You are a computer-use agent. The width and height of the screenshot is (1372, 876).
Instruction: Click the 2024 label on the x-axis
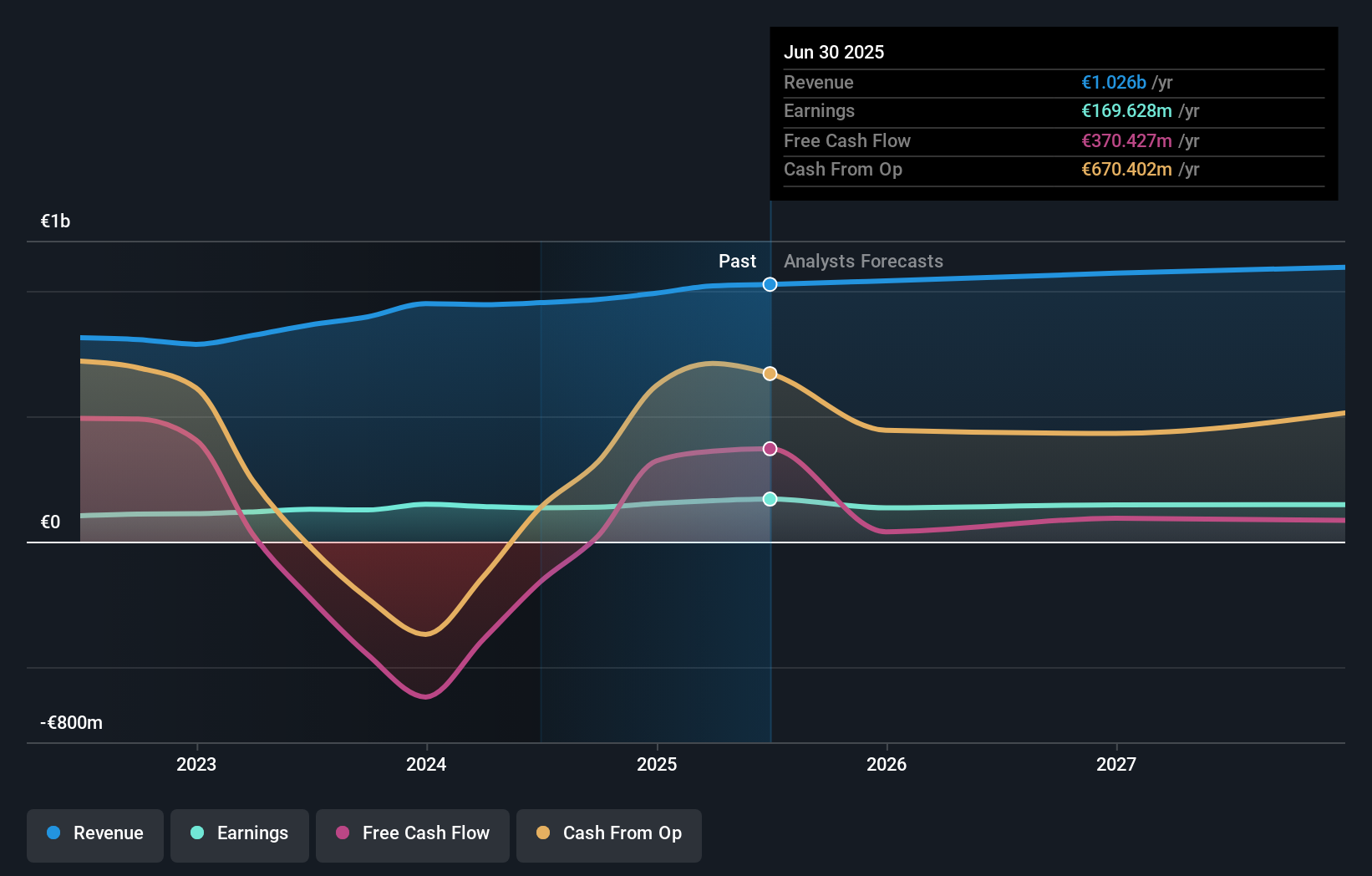(x=426, y=763)
